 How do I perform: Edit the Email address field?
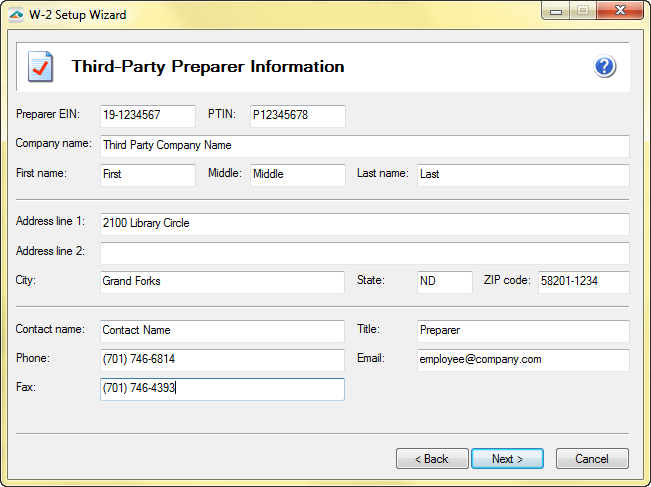(522, 360)
